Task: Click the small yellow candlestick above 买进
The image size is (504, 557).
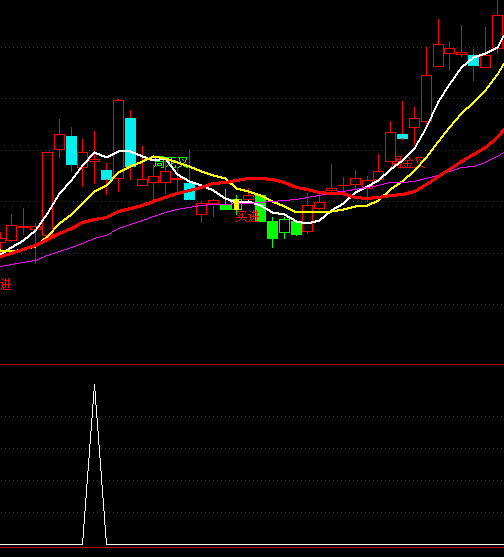Action: 237,204
